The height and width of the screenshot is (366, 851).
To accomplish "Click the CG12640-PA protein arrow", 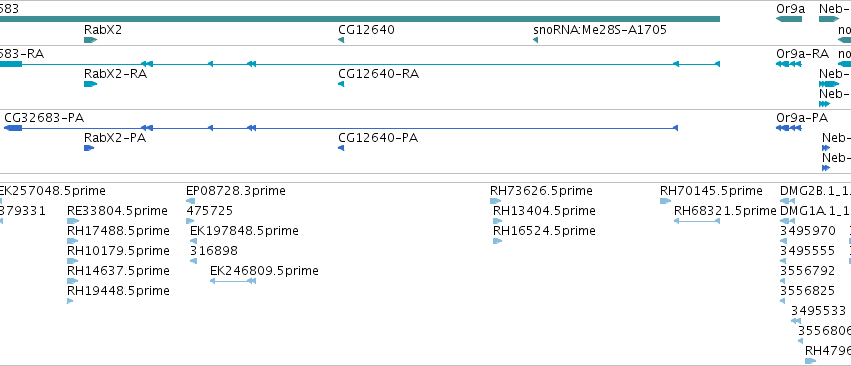I will (x=341, y=148).
